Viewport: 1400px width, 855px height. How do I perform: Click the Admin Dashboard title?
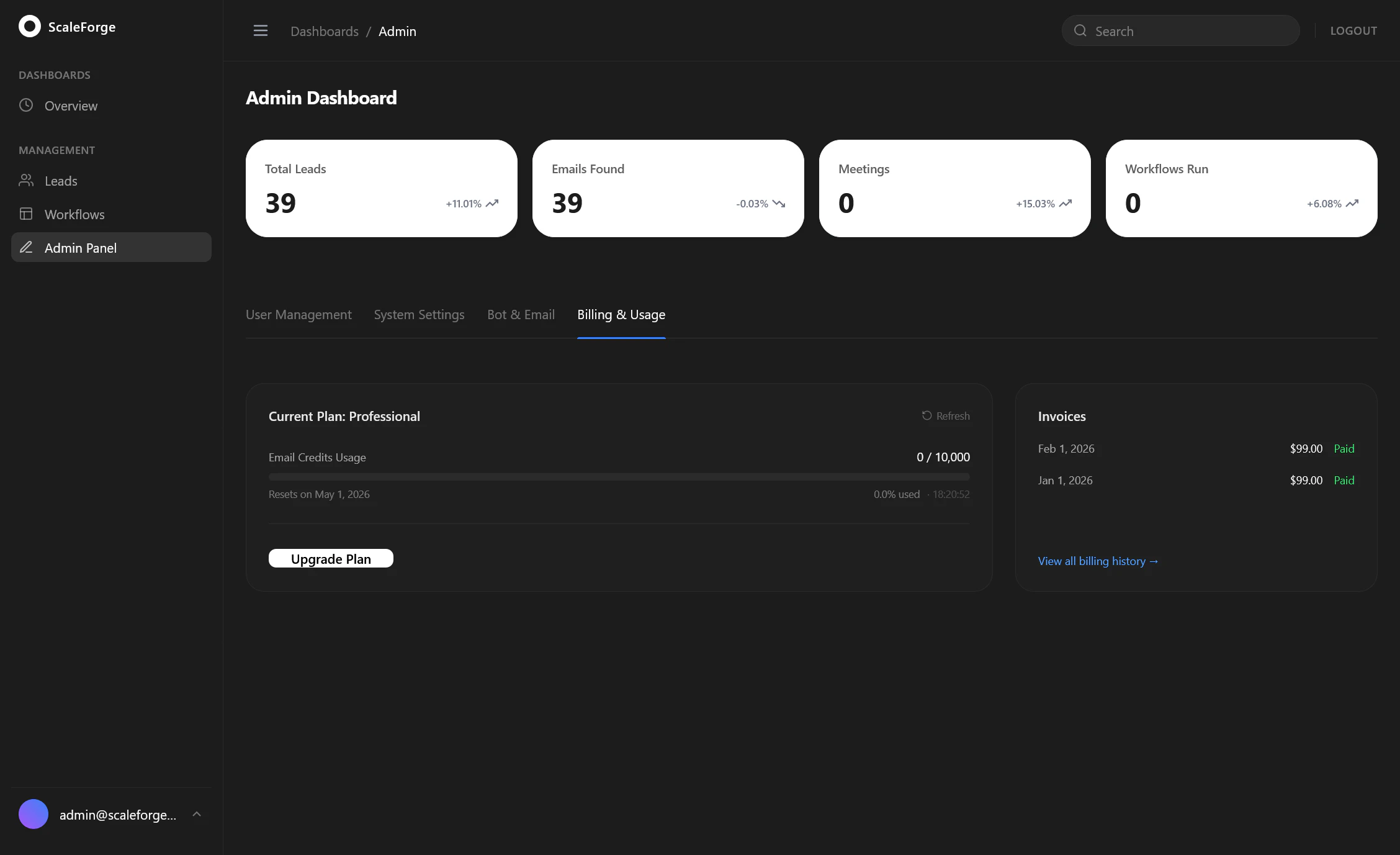[x=321, y=98]
